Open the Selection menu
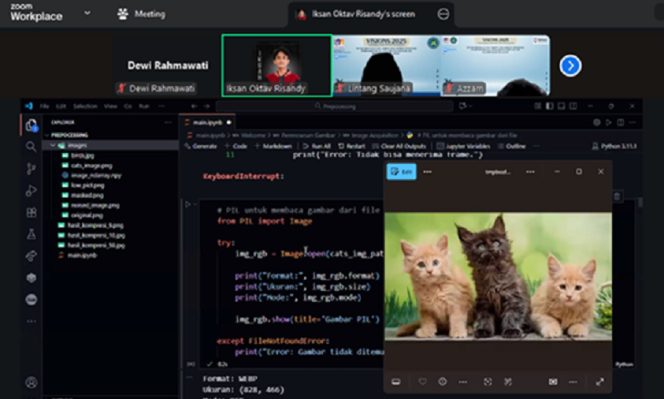Viewport: 664px width, 399px height. coord(85,106)
